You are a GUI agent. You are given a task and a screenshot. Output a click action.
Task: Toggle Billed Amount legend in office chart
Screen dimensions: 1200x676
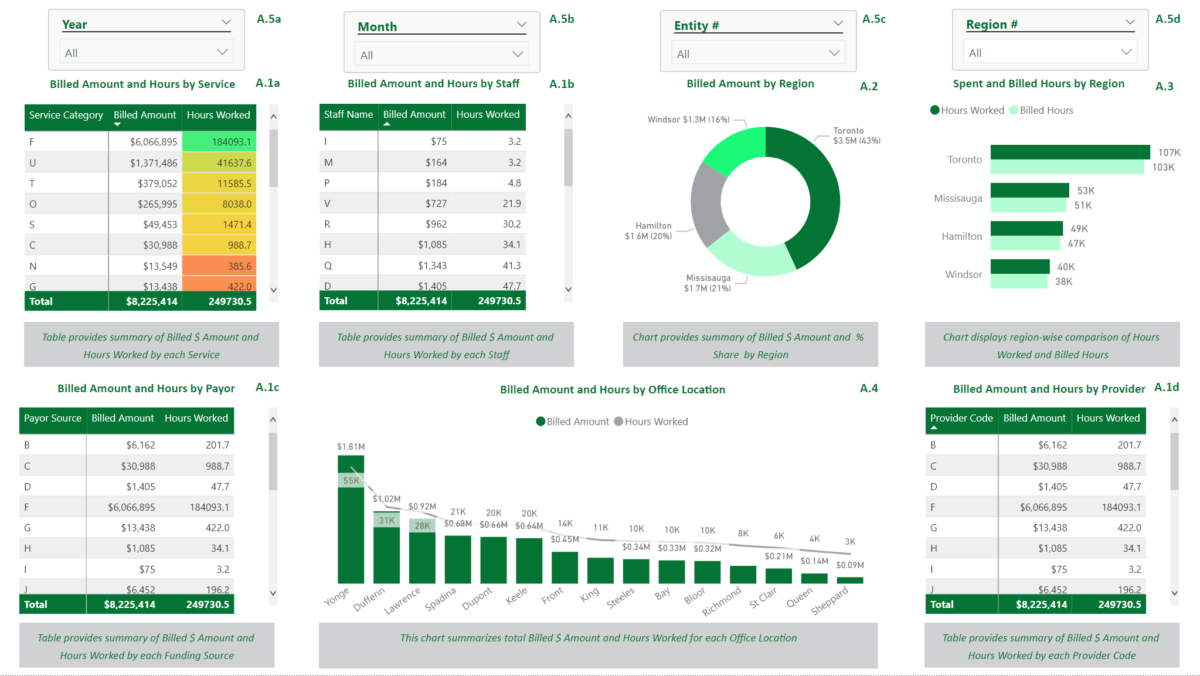pyautogui.click(x=572, y=421)
